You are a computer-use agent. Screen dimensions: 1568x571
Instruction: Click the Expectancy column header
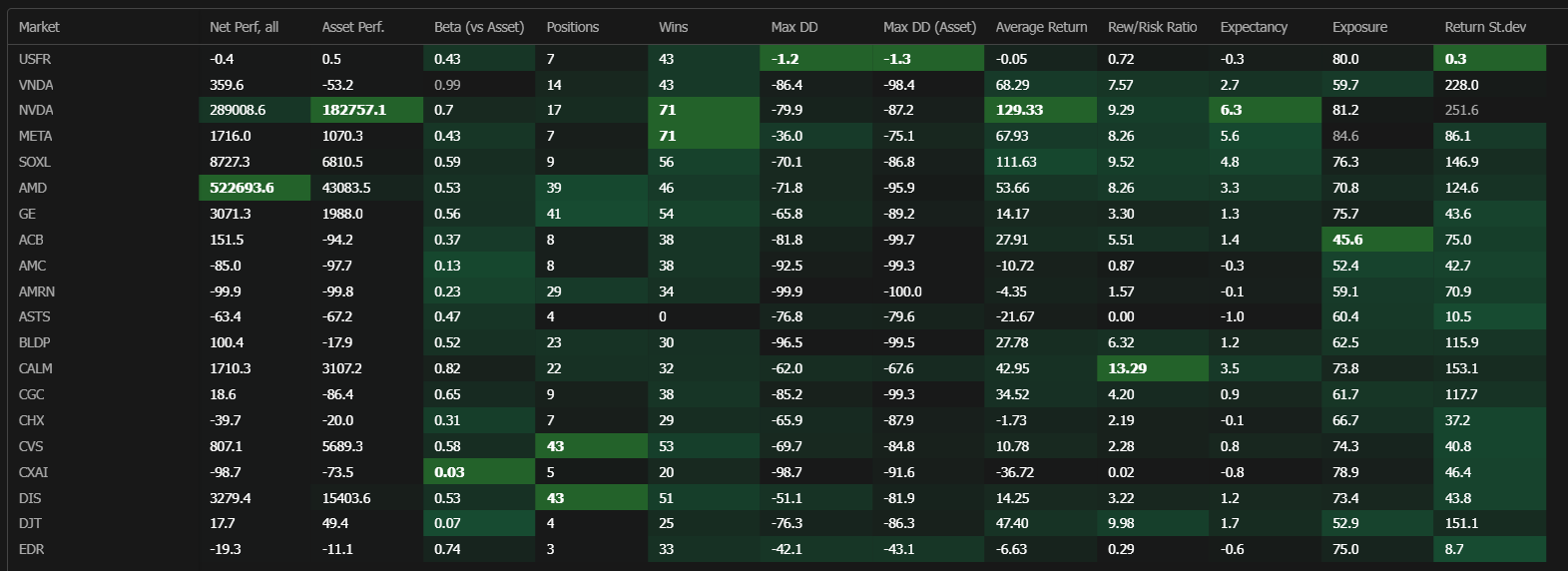1254,27
